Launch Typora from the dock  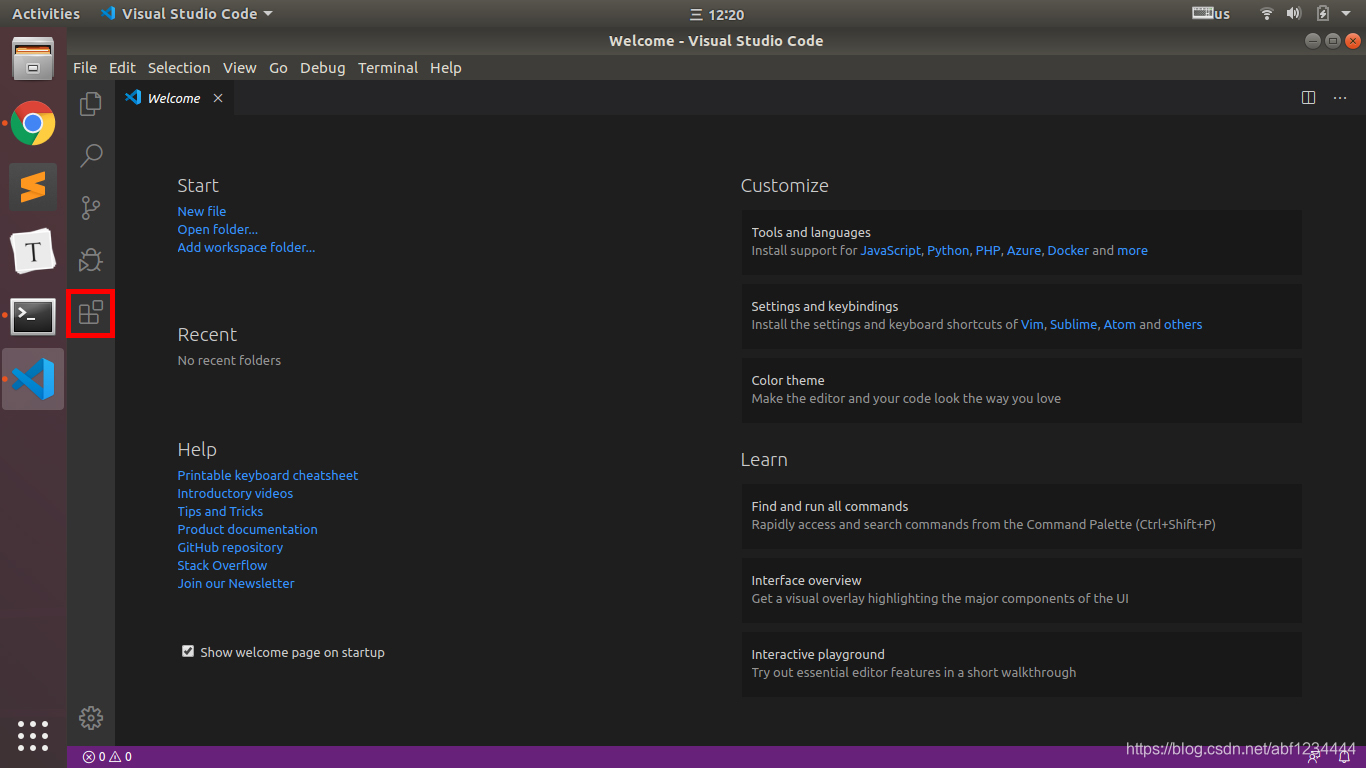(x=33, y=252)
